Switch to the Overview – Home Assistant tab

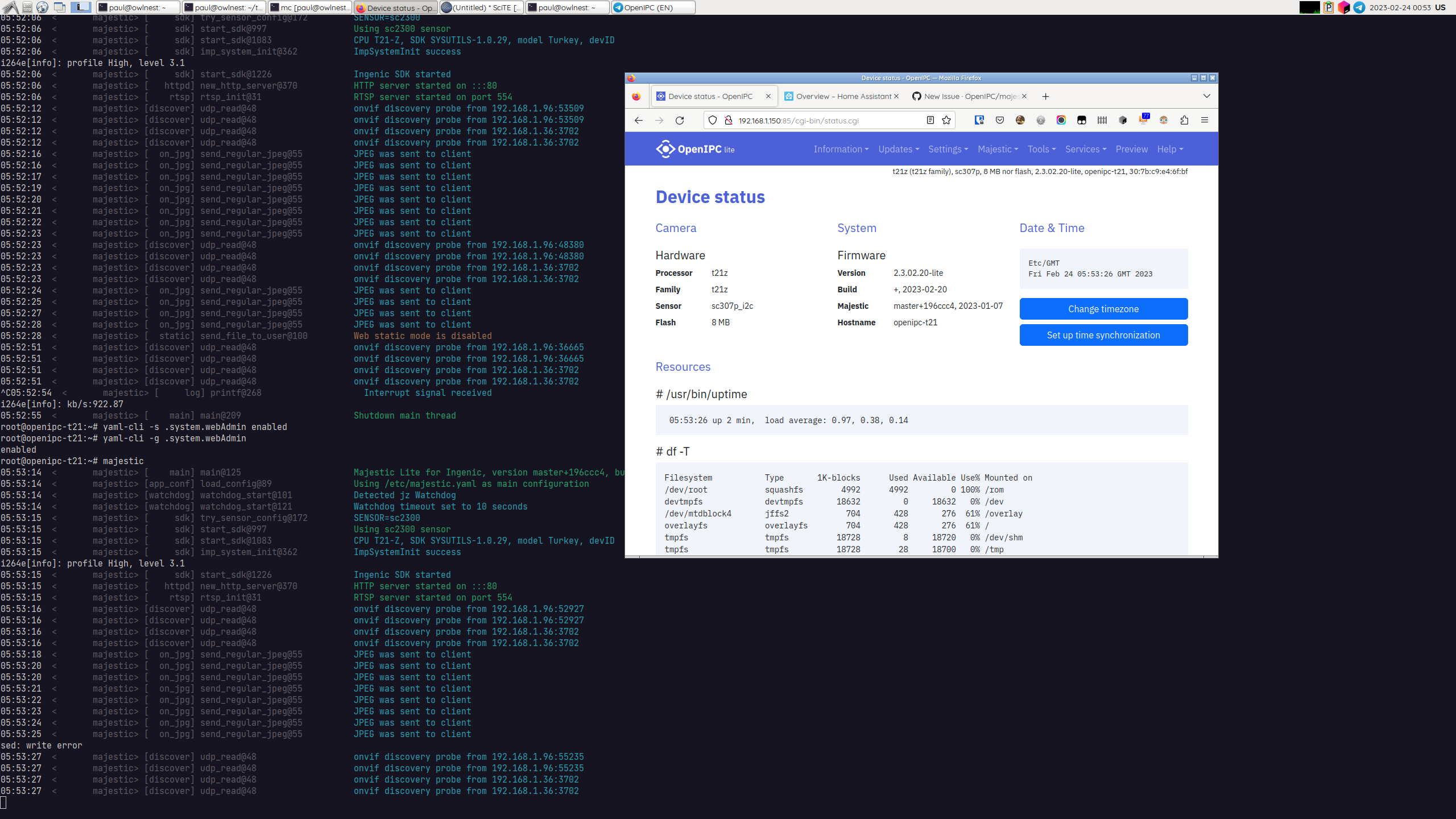pos(842,96)
